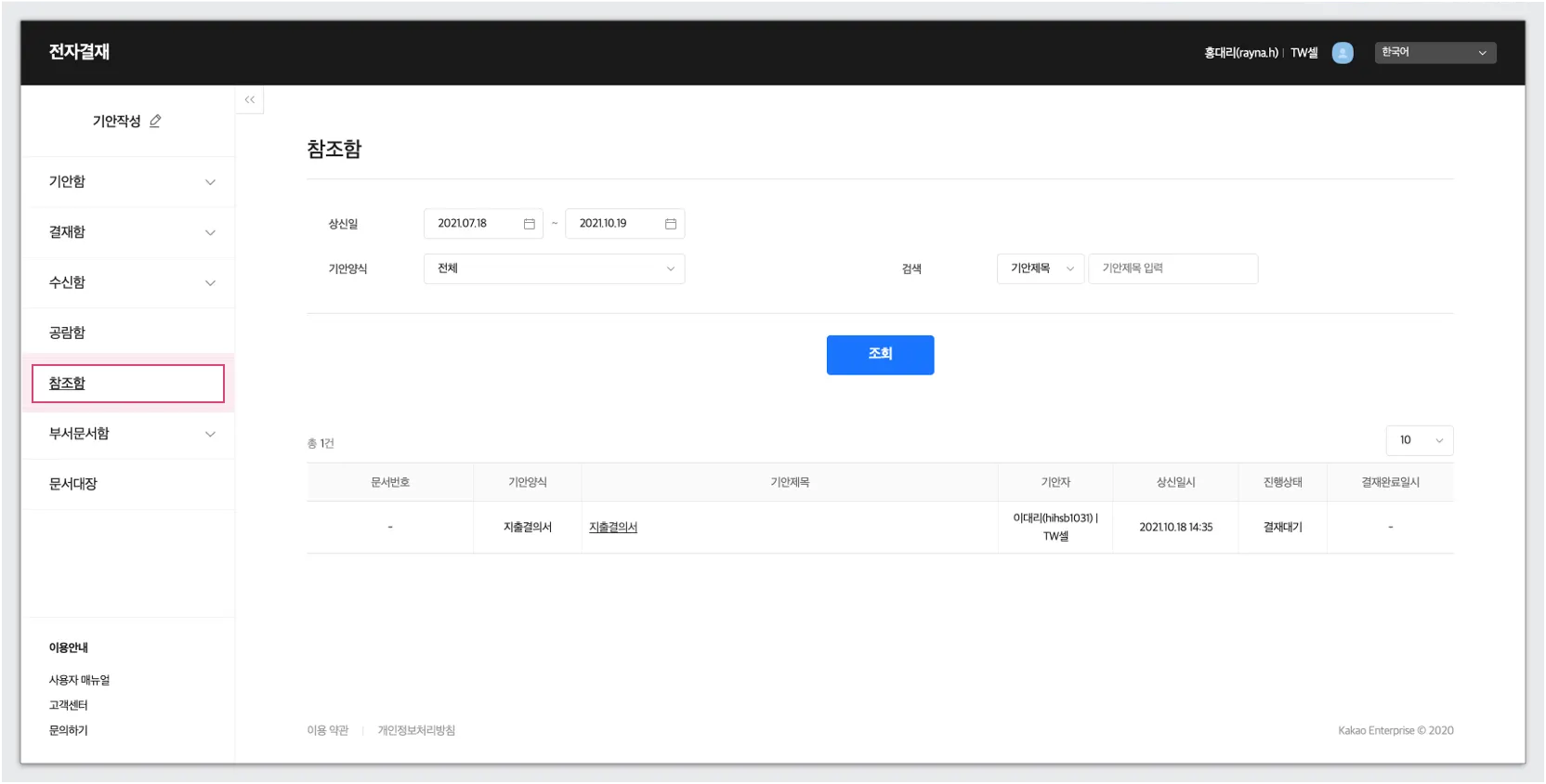
Task: Open the rows-per-page 10 dropdown
Action: [1420, 440]
